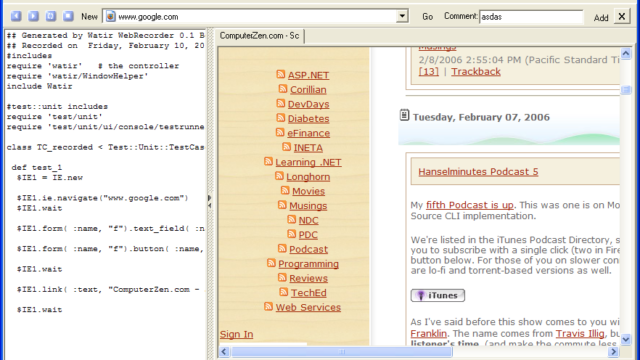Open the TechEd category link
Viewport: 640px width, 360px height.
(x=308, y=293)
